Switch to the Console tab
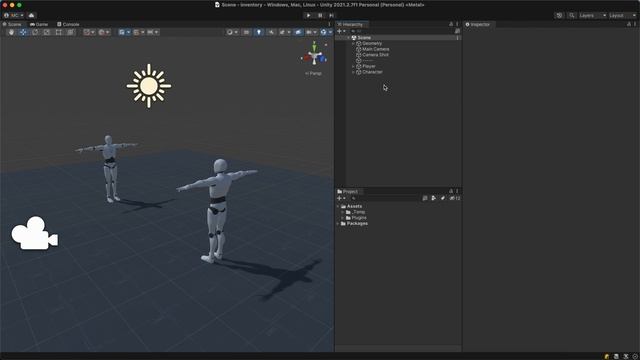 (x=68, y=24)
